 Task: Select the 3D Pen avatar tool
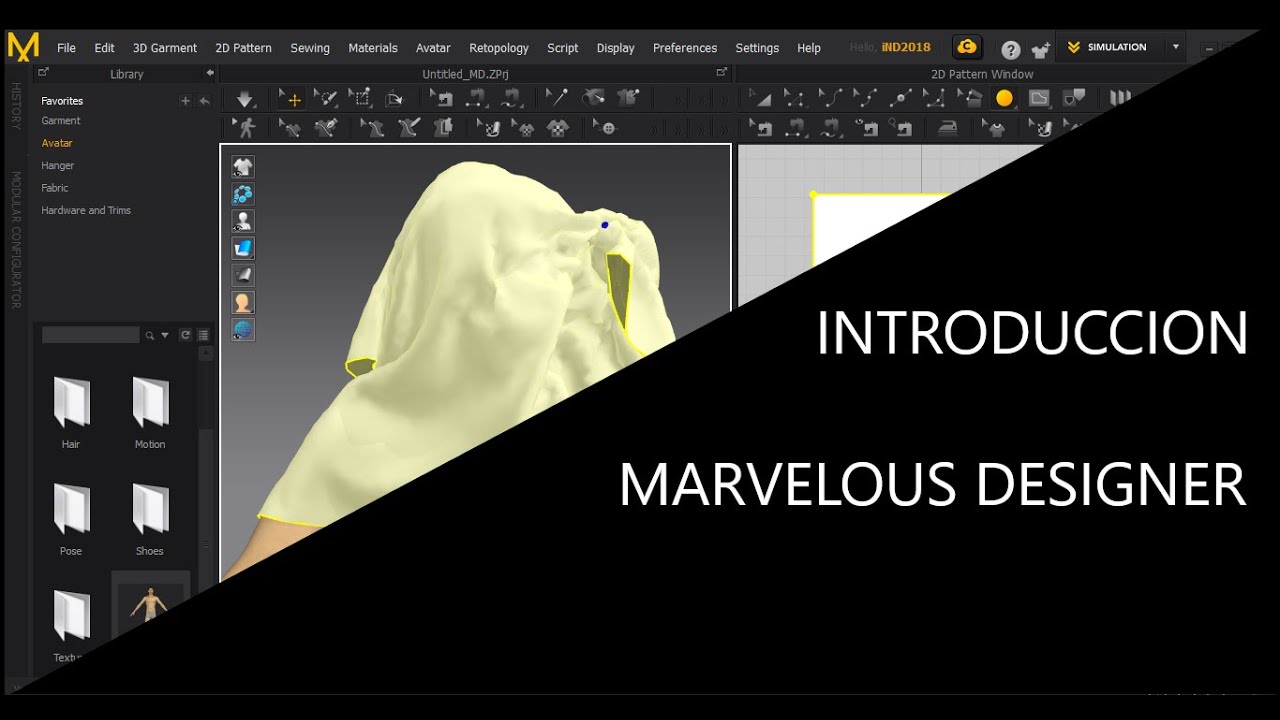pos(408,128)
